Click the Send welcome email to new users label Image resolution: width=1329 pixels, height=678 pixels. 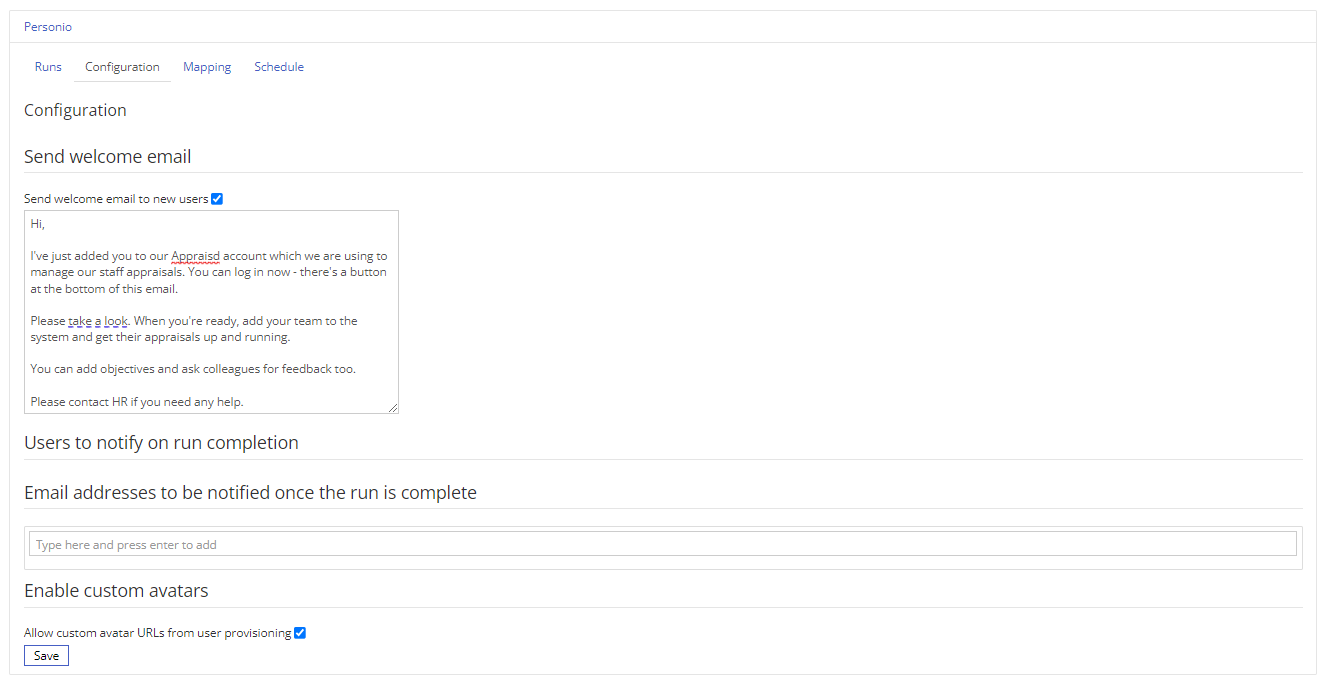point(116,199)
